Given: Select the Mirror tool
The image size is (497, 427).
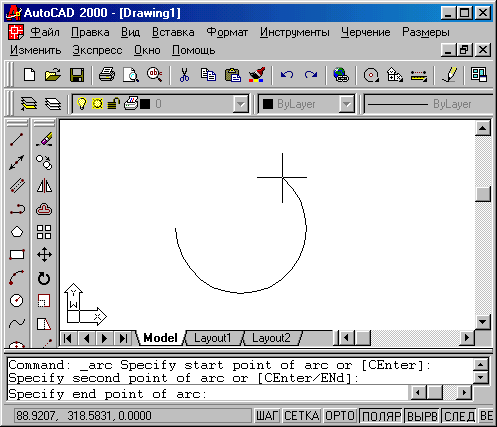Looking at the screenshot, I should pos(44,186).
